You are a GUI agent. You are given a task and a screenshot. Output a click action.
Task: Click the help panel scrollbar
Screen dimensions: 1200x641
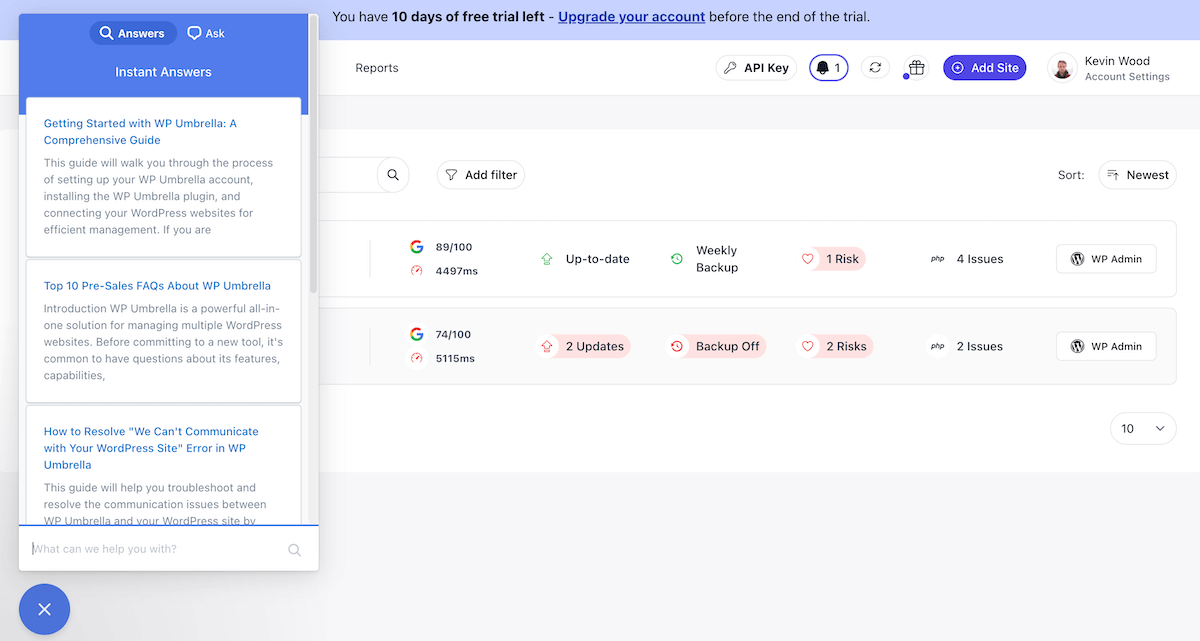[313, 160]
